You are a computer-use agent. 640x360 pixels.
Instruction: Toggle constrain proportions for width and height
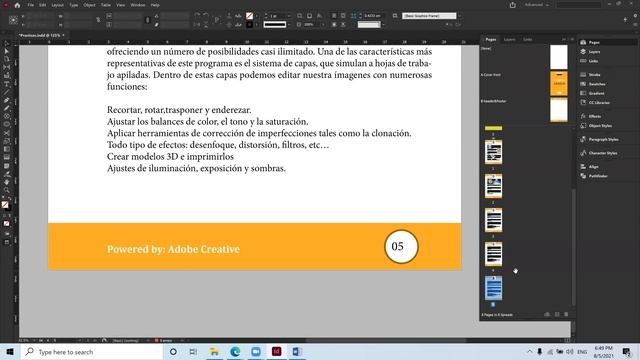tap(98, 20)
